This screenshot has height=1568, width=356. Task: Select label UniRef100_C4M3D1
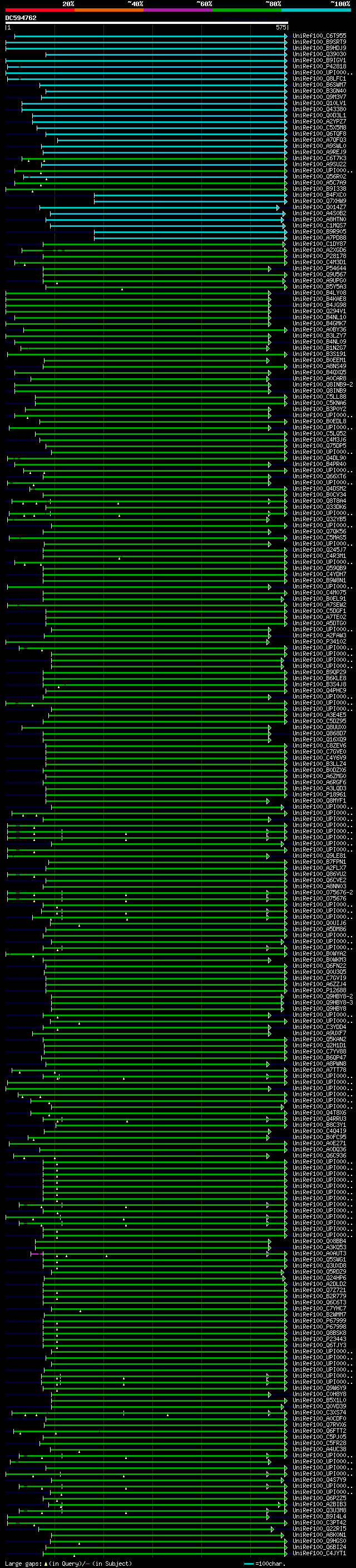click(x=319, y=263)
